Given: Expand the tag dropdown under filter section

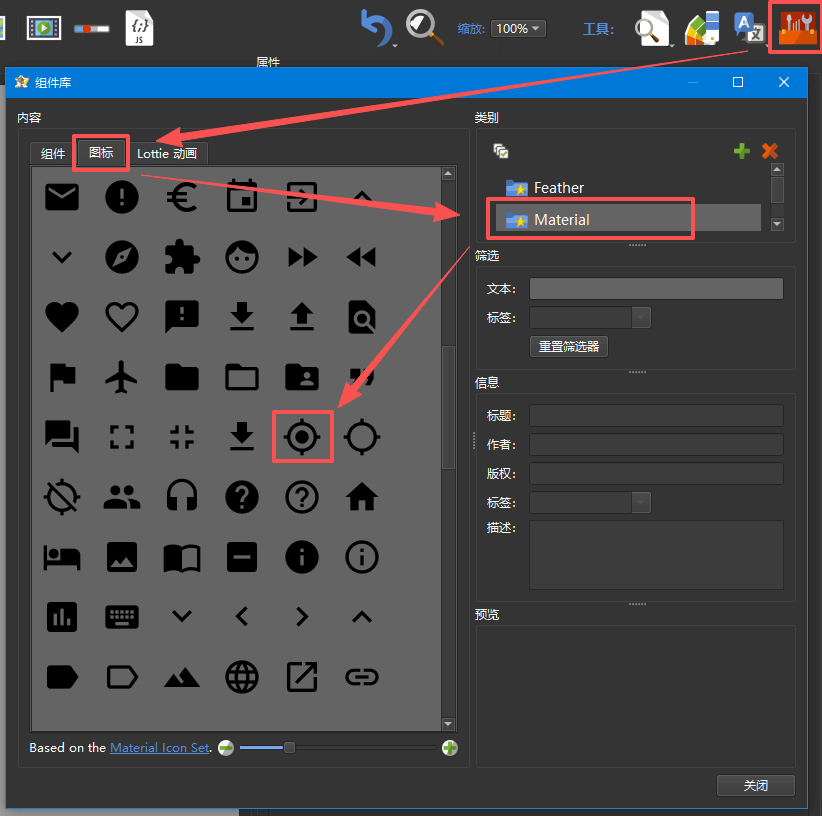Looking at the screenshot, I should click(x=641, y=318).
